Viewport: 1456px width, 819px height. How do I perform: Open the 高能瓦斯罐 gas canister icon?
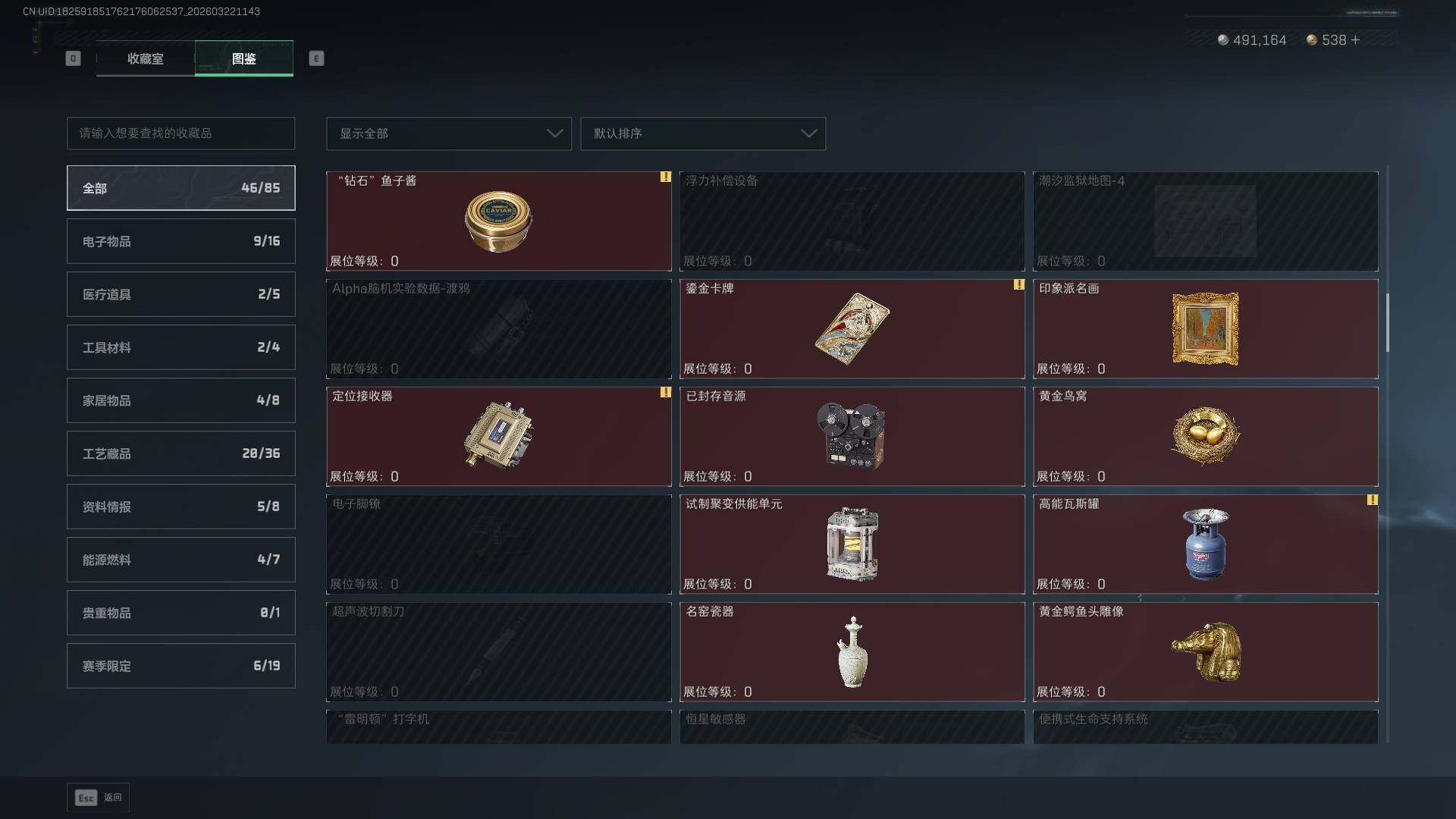[x=1205, y=544]
